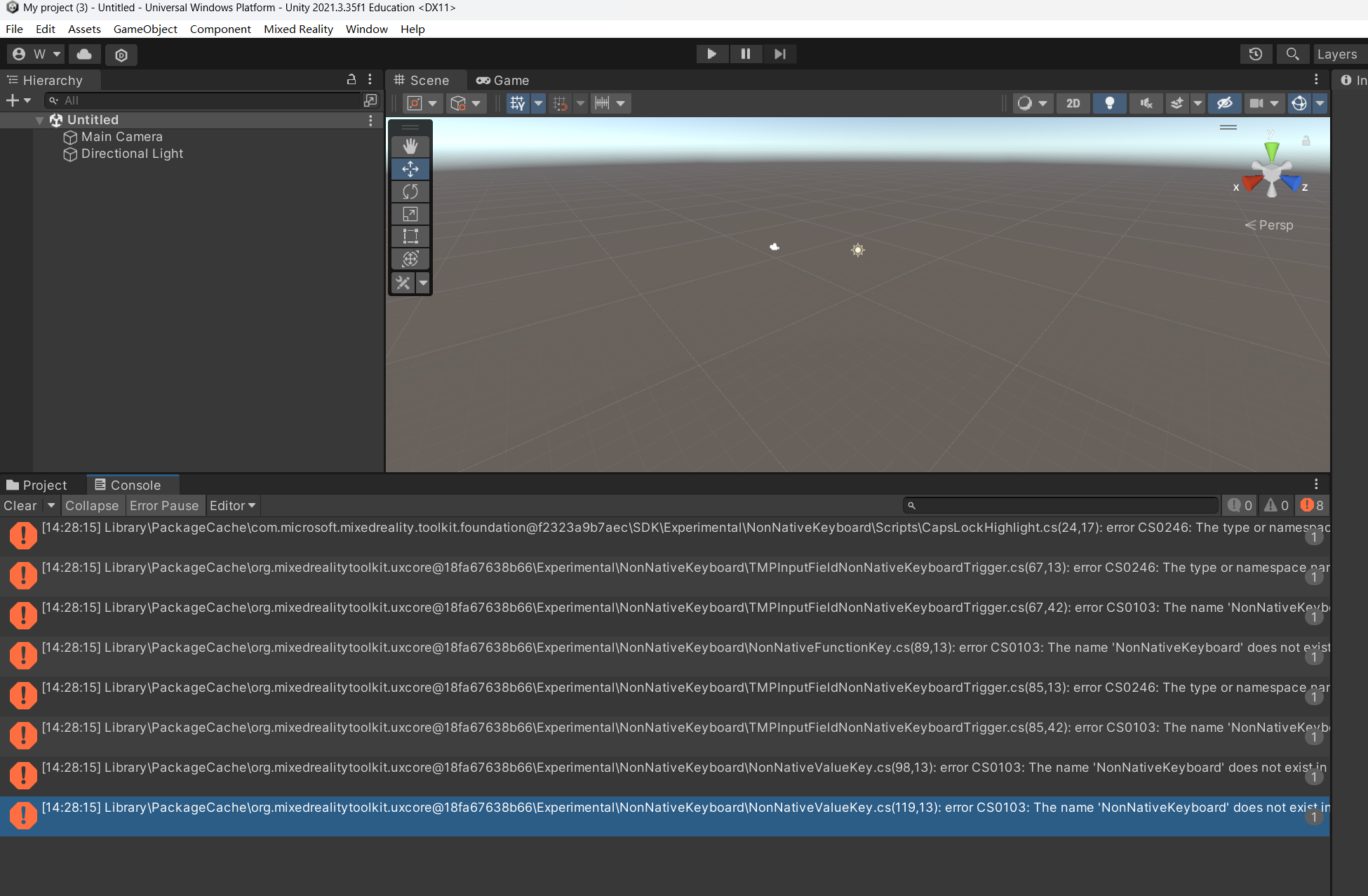The image size is (1368, 896).
Task: Toggle 2D view mode
Action: pyautogui.click(x=1073, y=103)
